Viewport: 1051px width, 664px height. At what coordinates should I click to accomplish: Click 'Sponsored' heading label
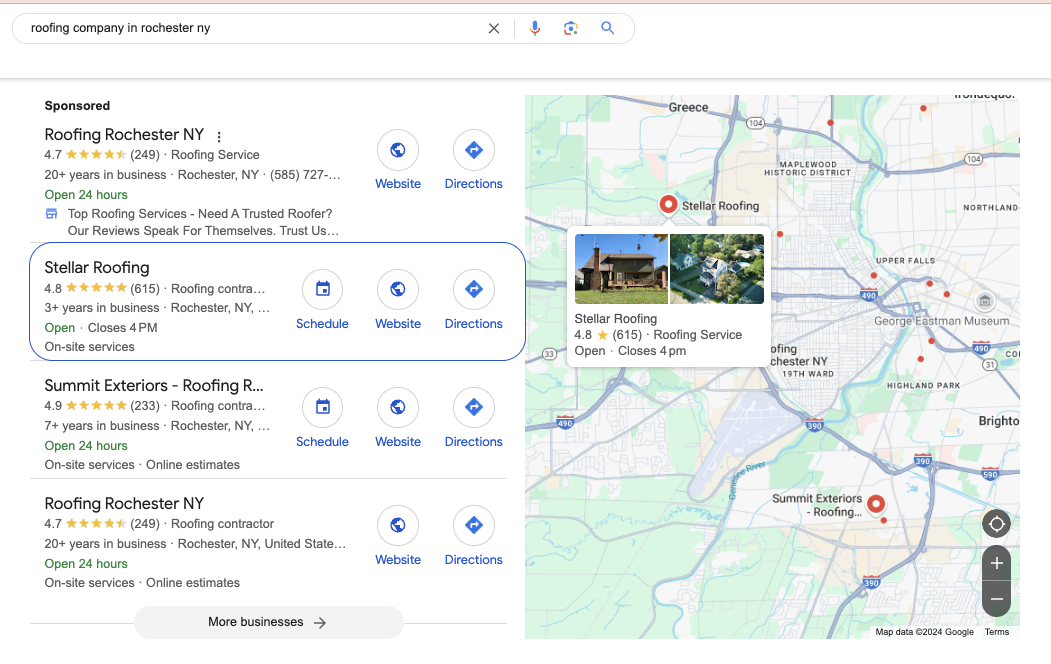coord(77,106)
